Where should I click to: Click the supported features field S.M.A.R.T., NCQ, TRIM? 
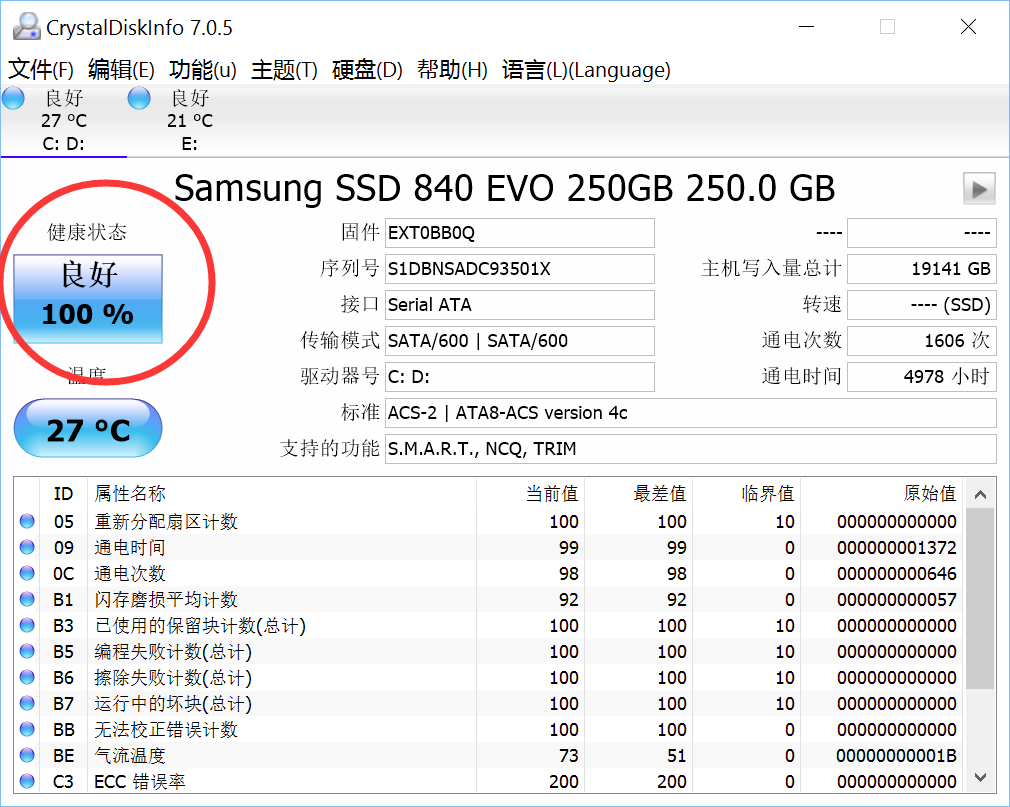[691, 449]
